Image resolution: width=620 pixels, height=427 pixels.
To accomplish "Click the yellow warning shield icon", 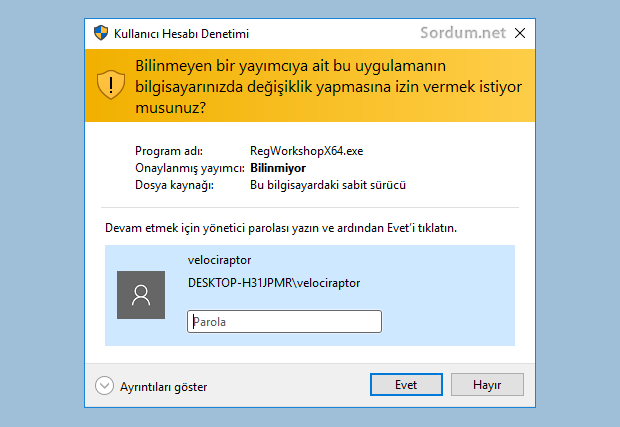I will coord(111,84).
